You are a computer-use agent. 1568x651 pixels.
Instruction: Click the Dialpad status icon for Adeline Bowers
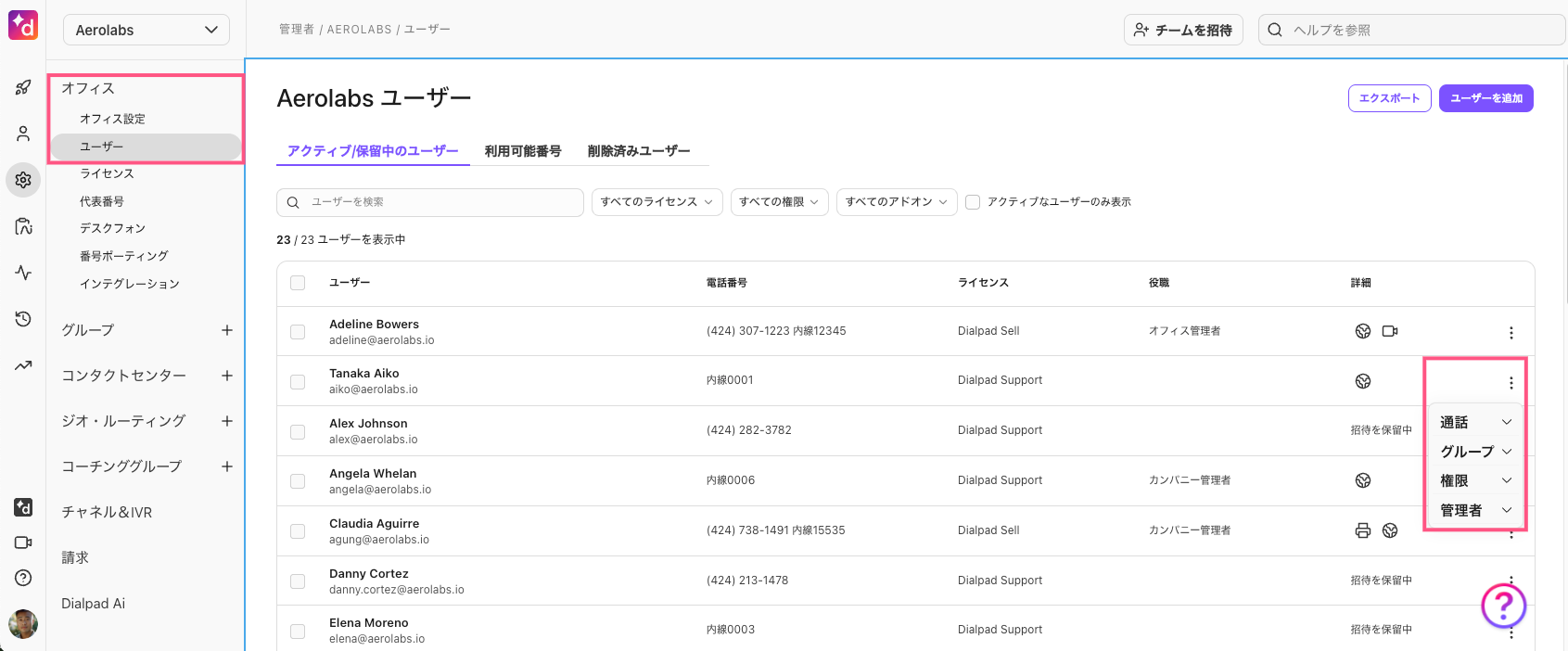[1363, 331]
